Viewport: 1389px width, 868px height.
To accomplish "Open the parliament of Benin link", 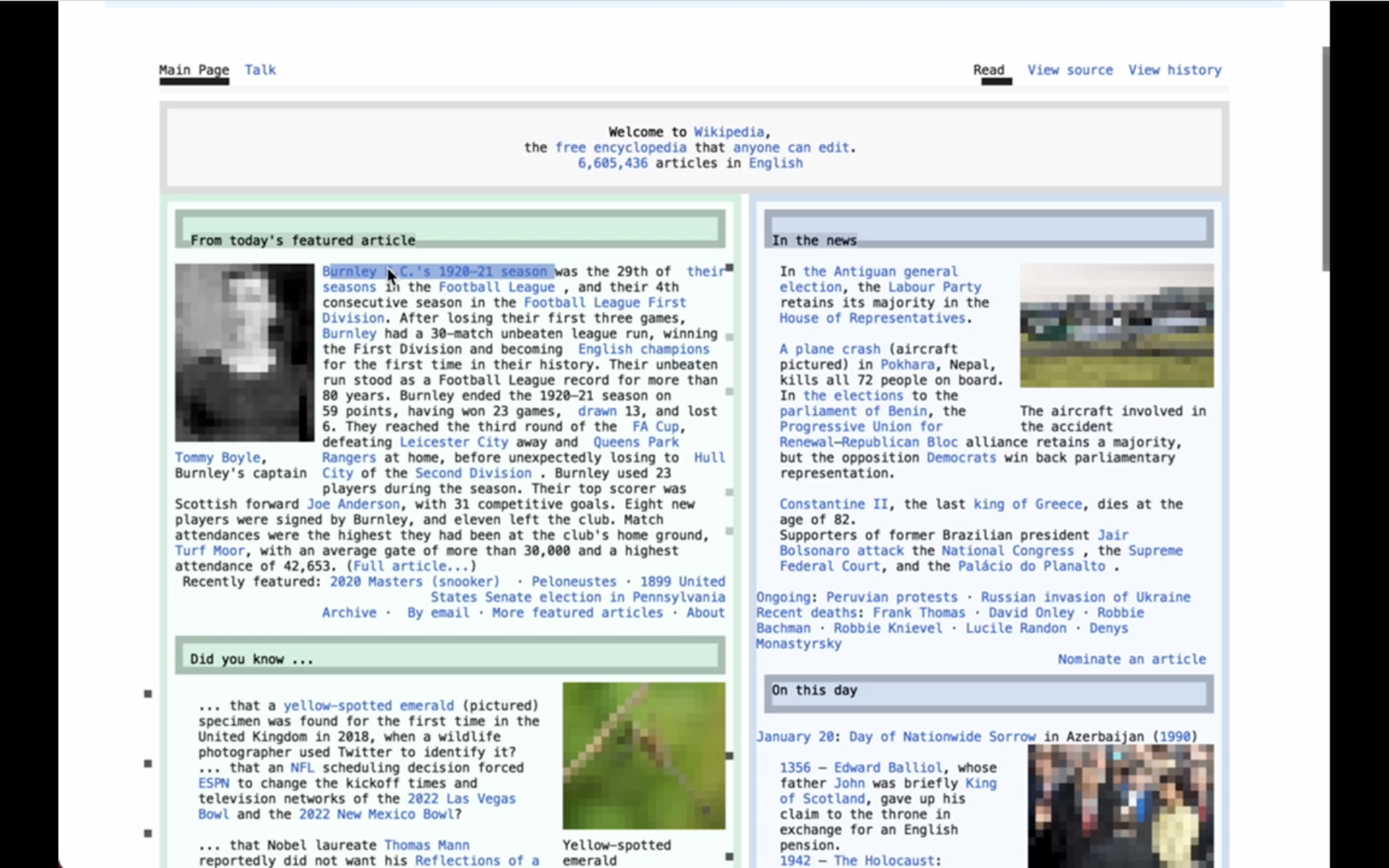I will point(853,411).
